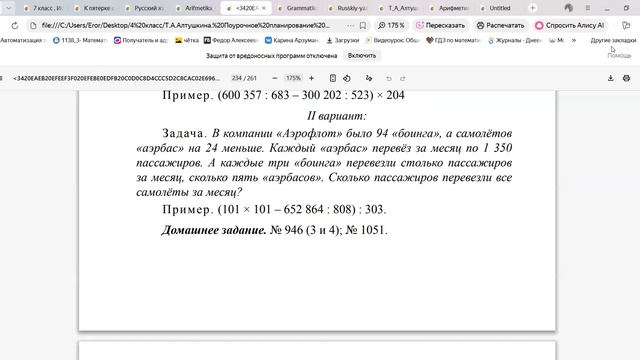This screenshot has width=640, height=360.
Task: Open the side panel icon at right
Action: 626,25
